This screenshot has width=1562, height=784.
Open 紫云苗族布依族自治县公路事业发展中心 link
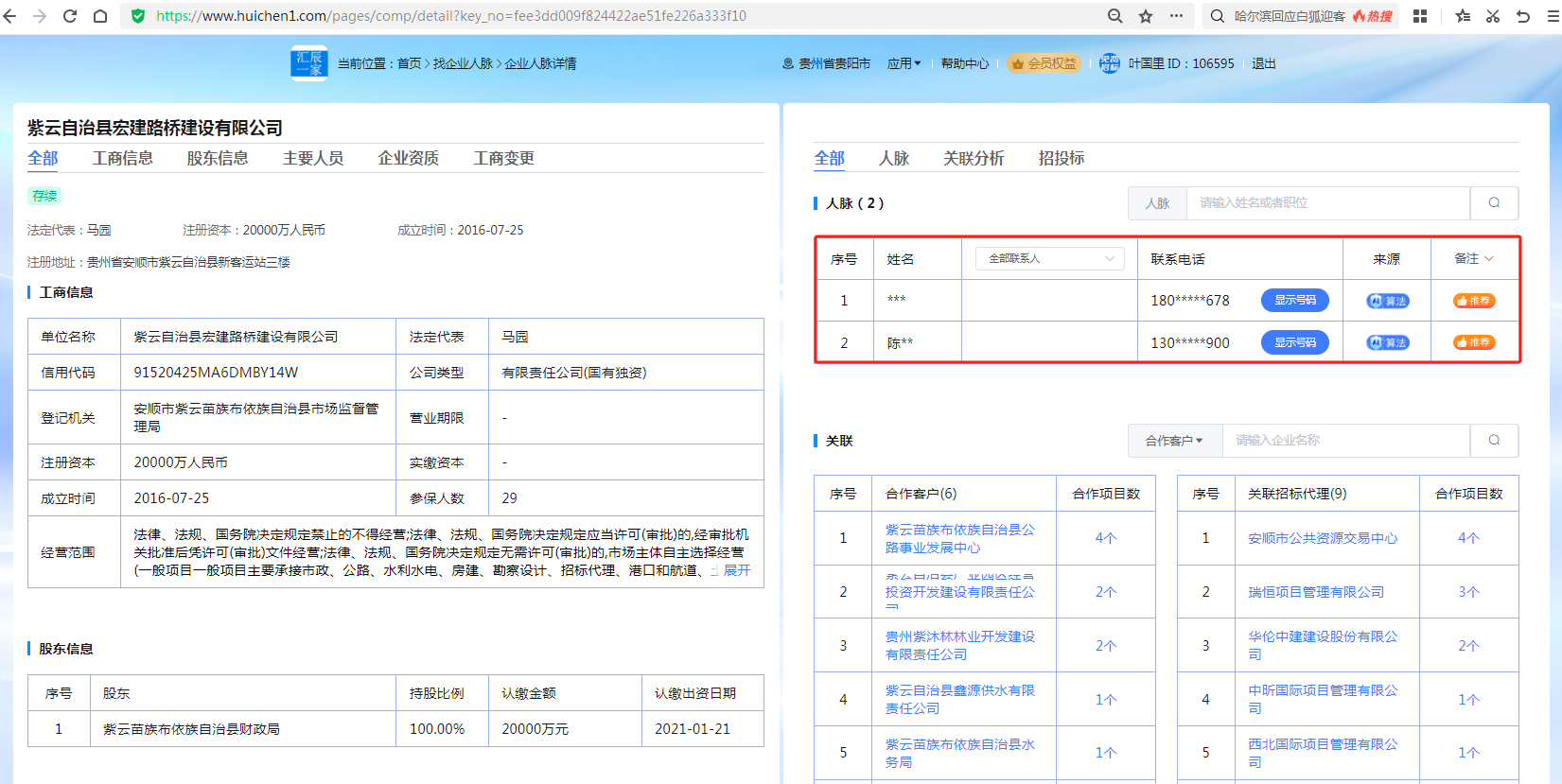pyautogui.click(x=960, y=538)
